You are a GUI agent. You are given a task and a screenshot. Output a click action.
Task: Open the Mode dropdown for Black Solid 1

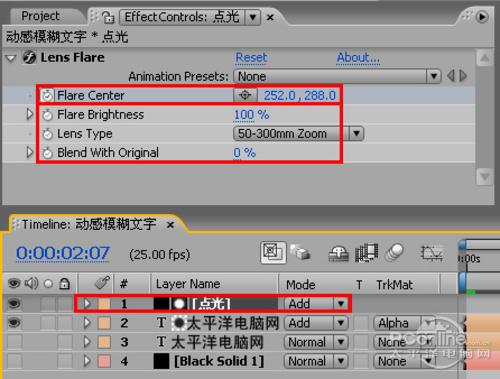pos(316,361)
